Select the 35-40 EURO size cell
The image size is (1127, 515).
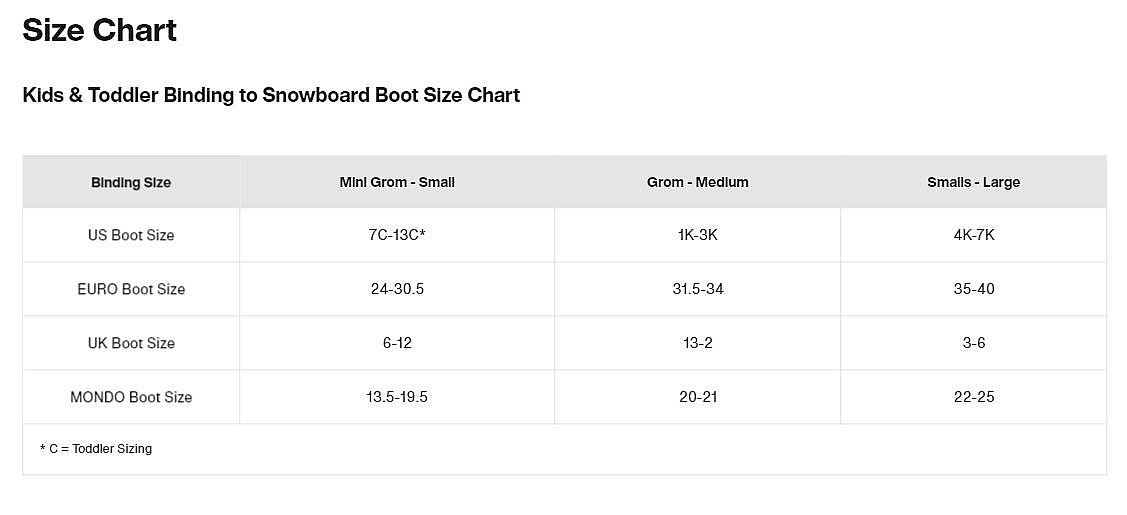pyautogui.click(x=974, y=289)
